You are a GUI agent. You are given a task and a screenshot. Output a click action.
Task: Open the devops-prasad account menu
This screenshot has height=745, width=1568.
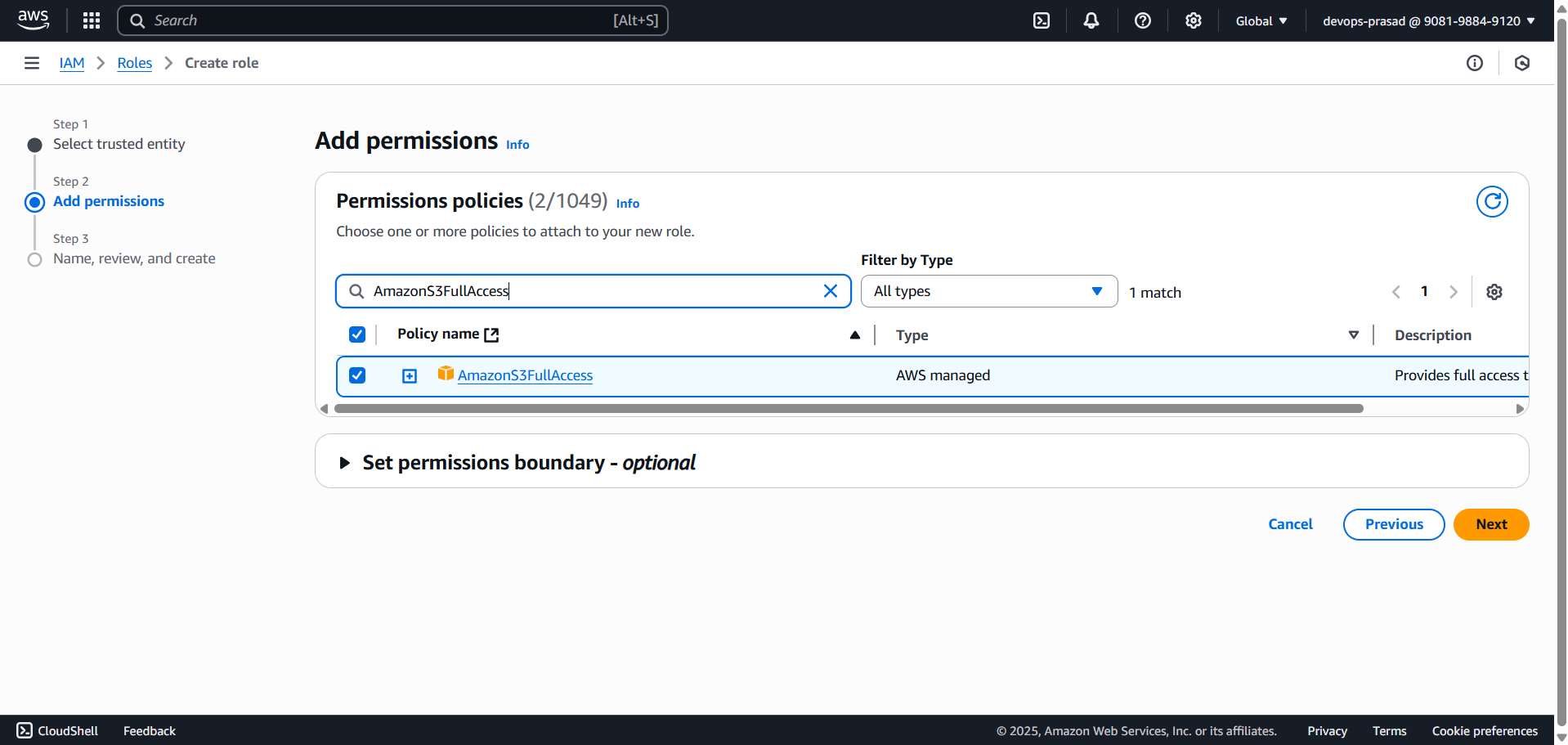[x=1428, y=20]
